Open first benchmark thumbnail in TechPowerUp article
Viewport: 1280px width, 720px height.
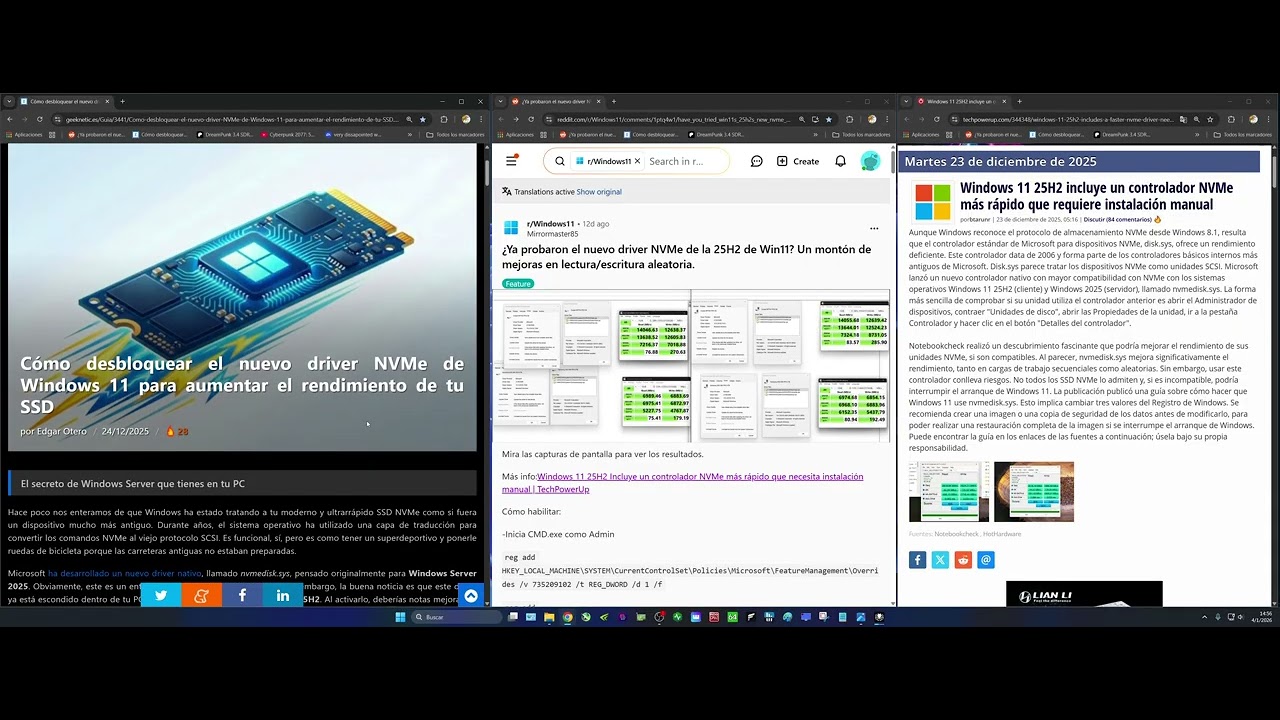click(x=949, y=491)
